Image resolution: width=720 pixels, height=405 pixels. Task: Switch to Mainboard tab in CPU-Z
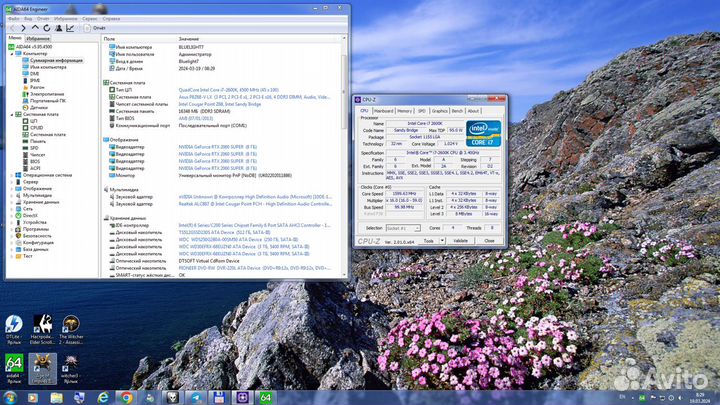[x=383, y=111]
